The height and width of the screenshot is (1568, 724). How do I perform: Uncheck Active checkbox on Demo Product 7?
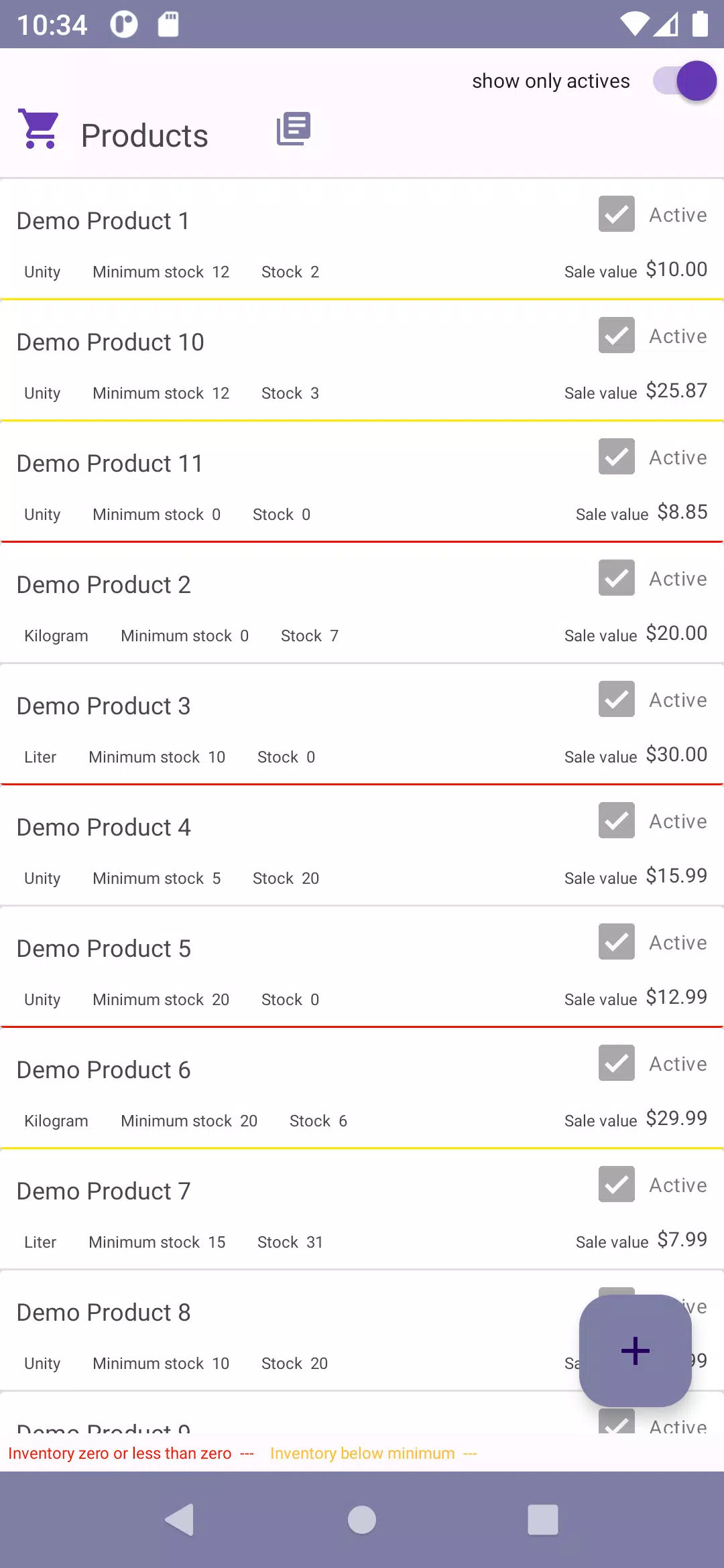(616, 1185)
